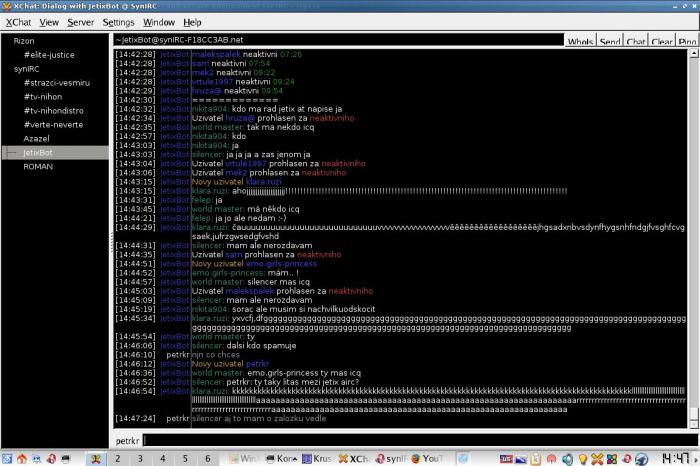Click the taskbar hide arrow at right edge
700x466 pixels.
click(x=696, y=459)
